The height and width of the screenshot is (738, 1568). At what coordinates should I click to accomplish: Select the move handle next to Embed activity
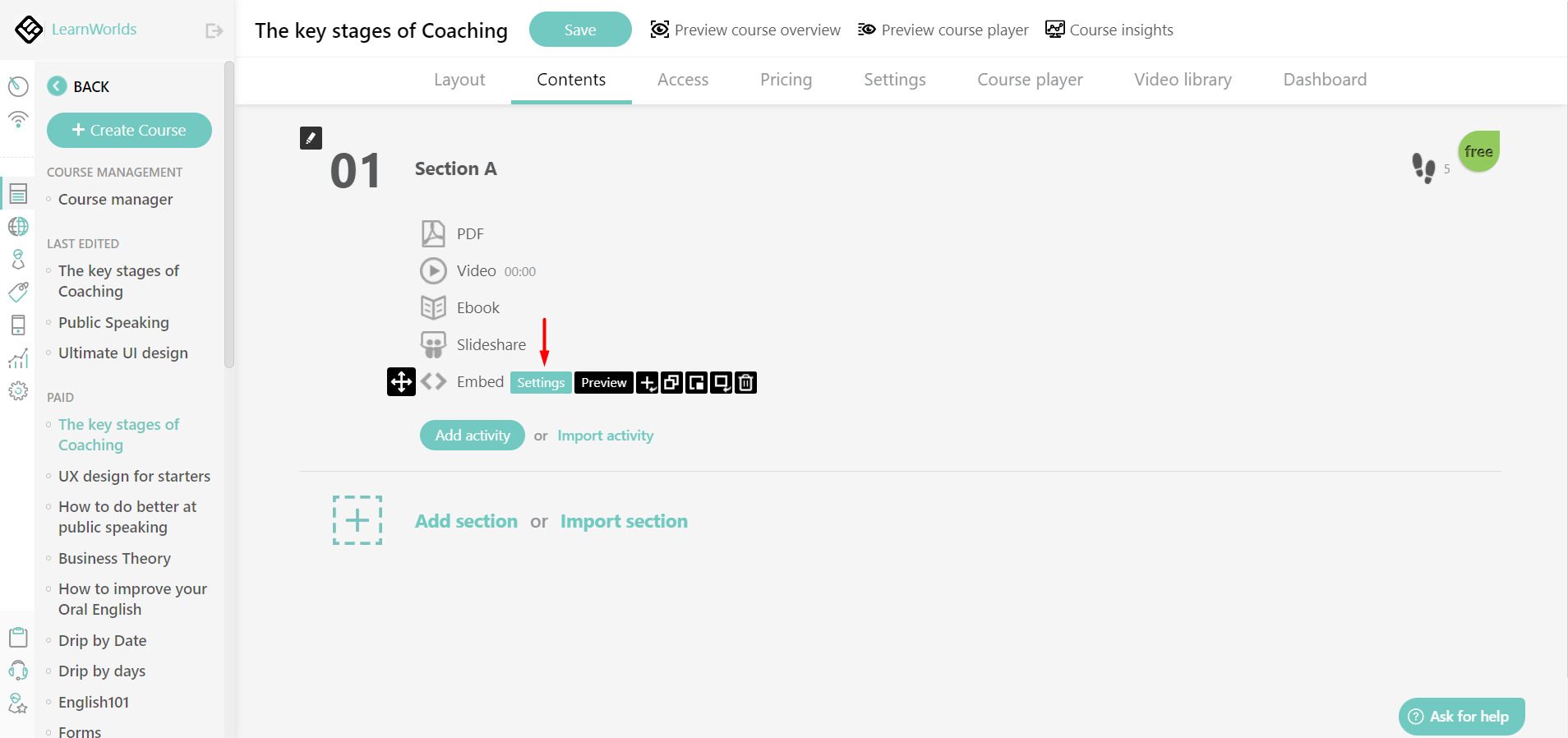pyautogui.click(x=401, y=381)
